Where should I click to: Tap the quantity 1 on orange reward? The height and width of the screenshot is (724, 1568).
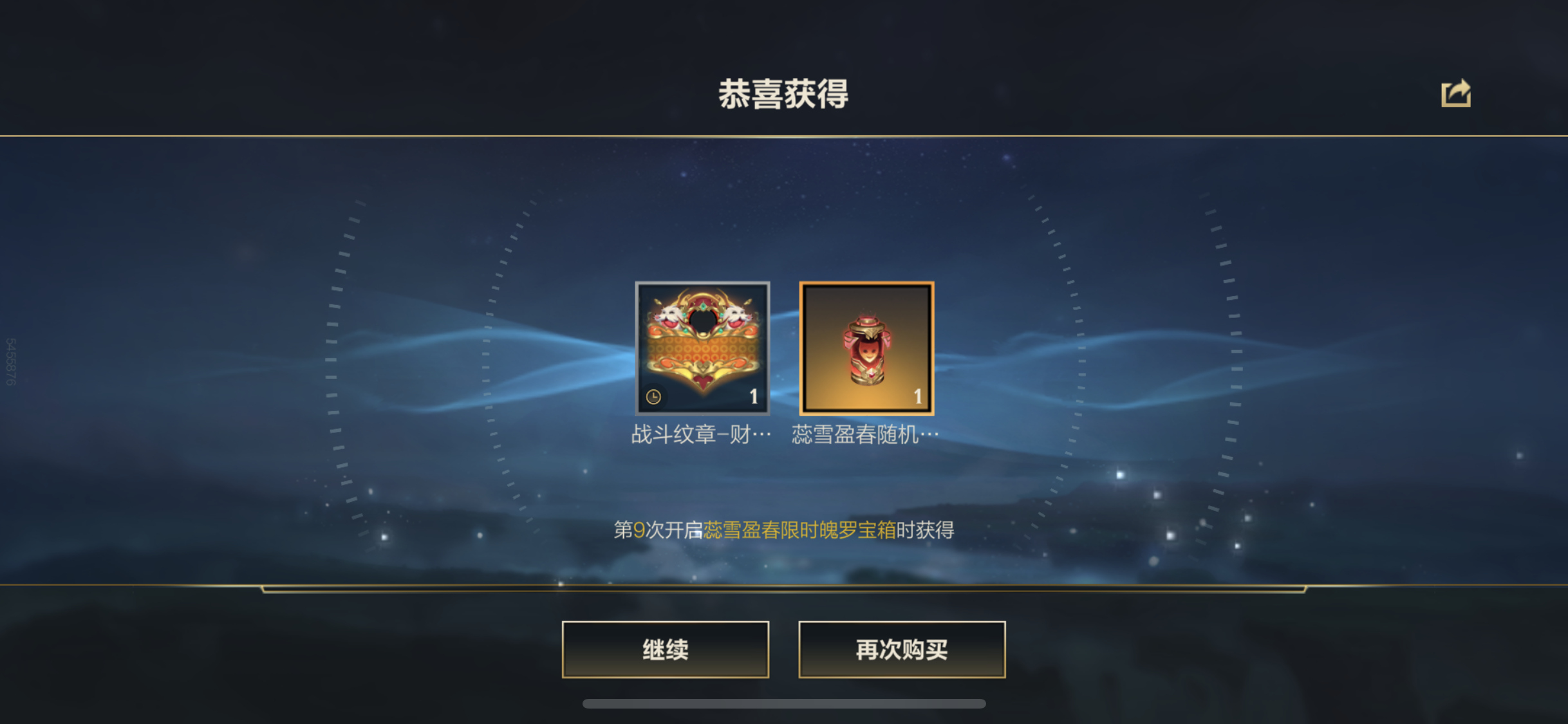tap(918, 396)
